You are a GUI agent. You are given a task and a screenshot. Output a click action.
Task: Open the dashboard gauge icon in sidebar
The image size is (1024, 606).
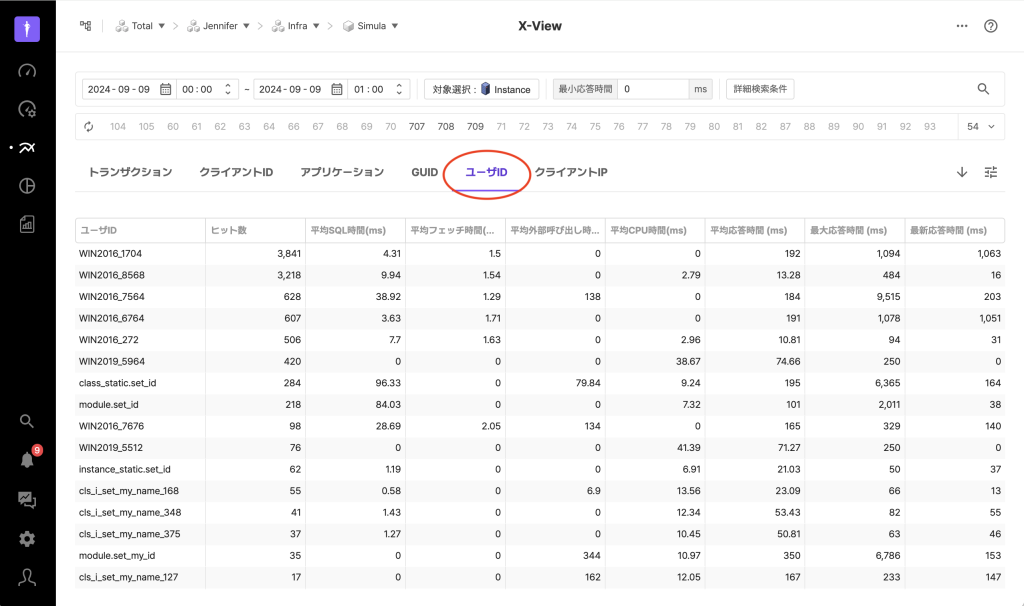tap(27, 71)
